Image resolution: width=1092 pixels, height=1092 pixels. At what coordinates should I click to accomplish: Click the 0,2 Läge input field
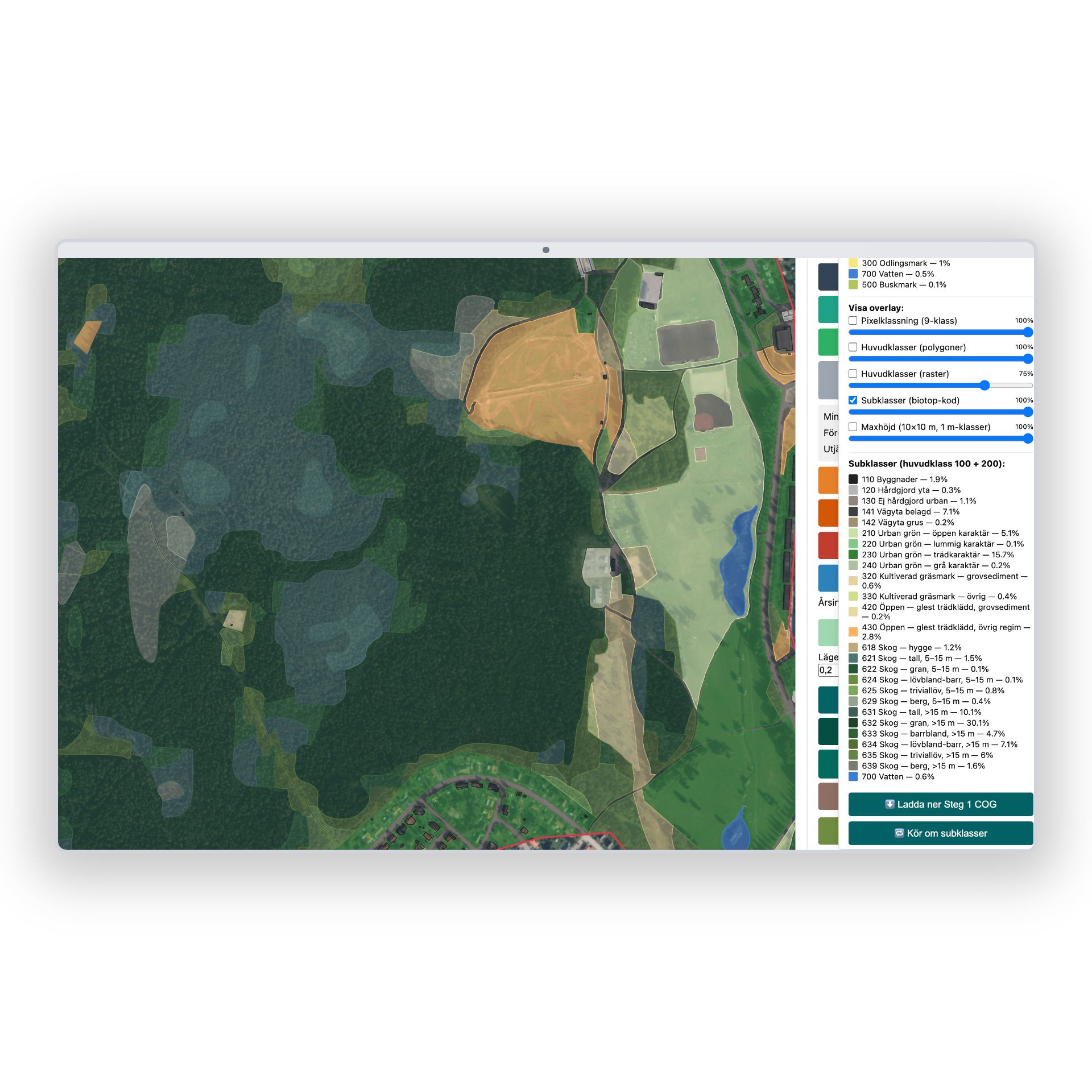828,671
